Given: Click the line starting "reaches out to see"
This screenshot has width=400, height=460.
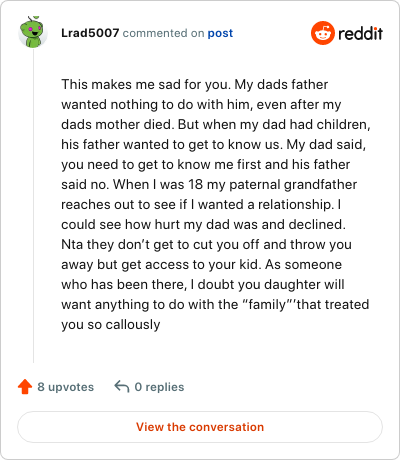Looking at the screenshot, I should pyautogui.click(x=201, y=204).
